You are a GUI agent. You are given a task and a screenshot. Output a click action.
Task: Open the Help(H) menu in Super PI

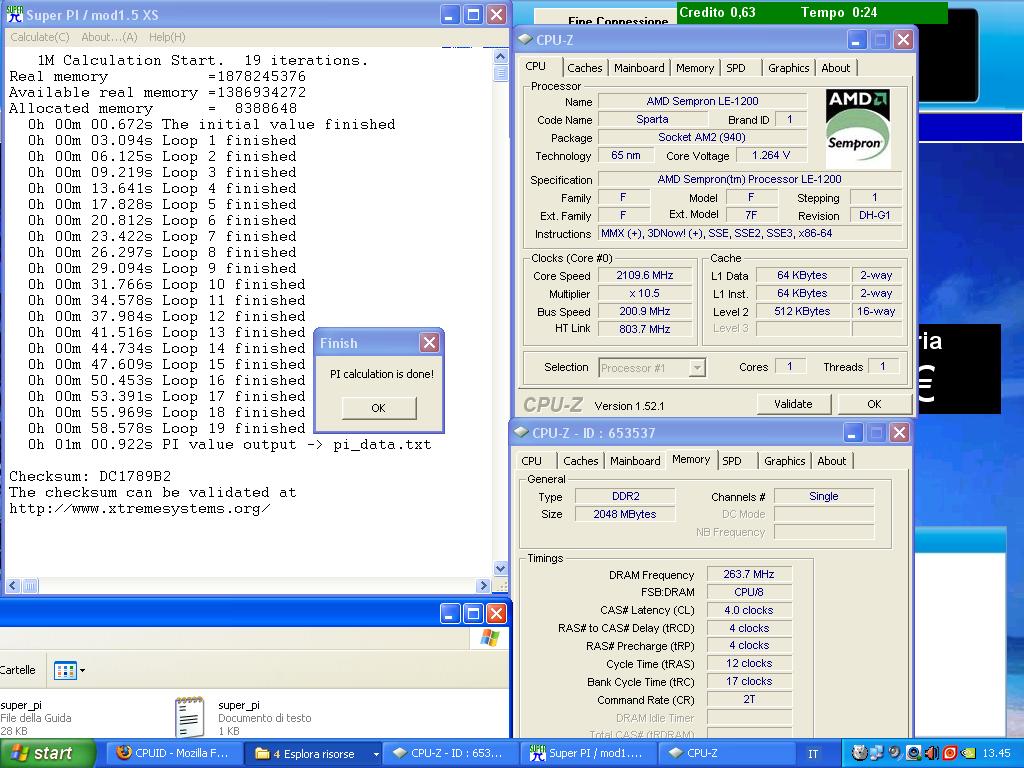pyautogui.click(x=167, y=37)
